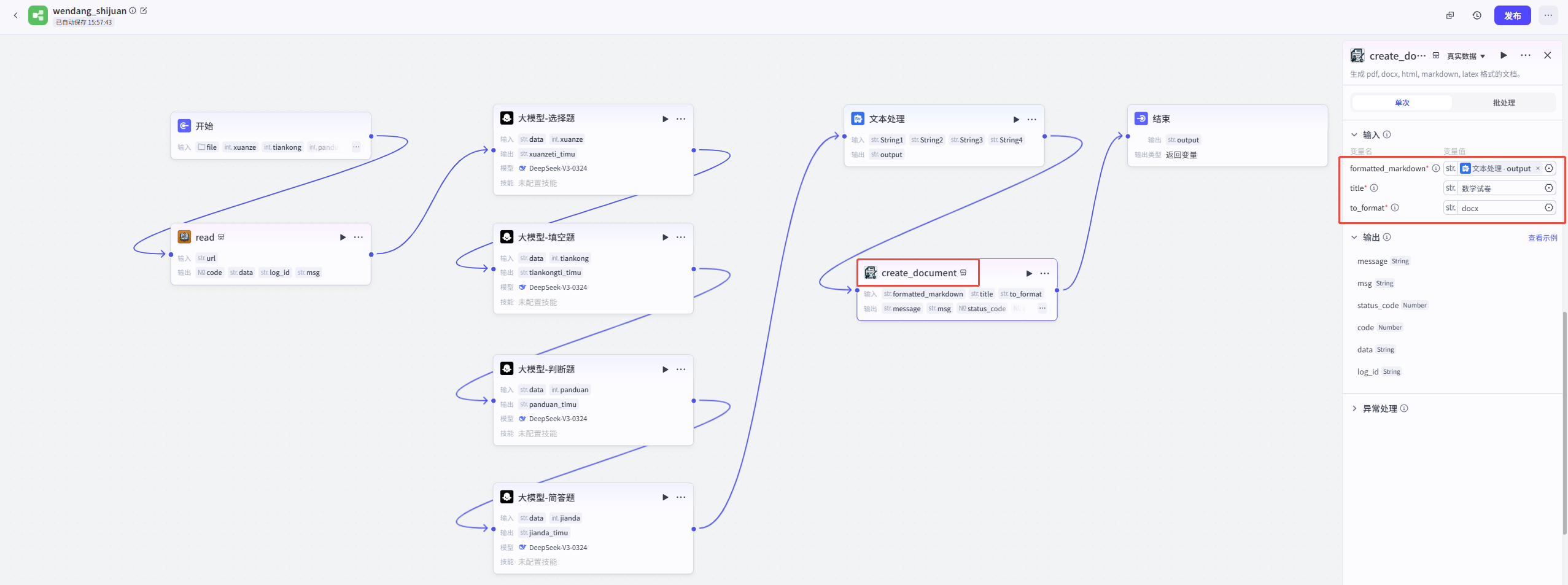Screen dimensions: 1568x585
Task: Collapse the 输出 section
Action: 1354,237
